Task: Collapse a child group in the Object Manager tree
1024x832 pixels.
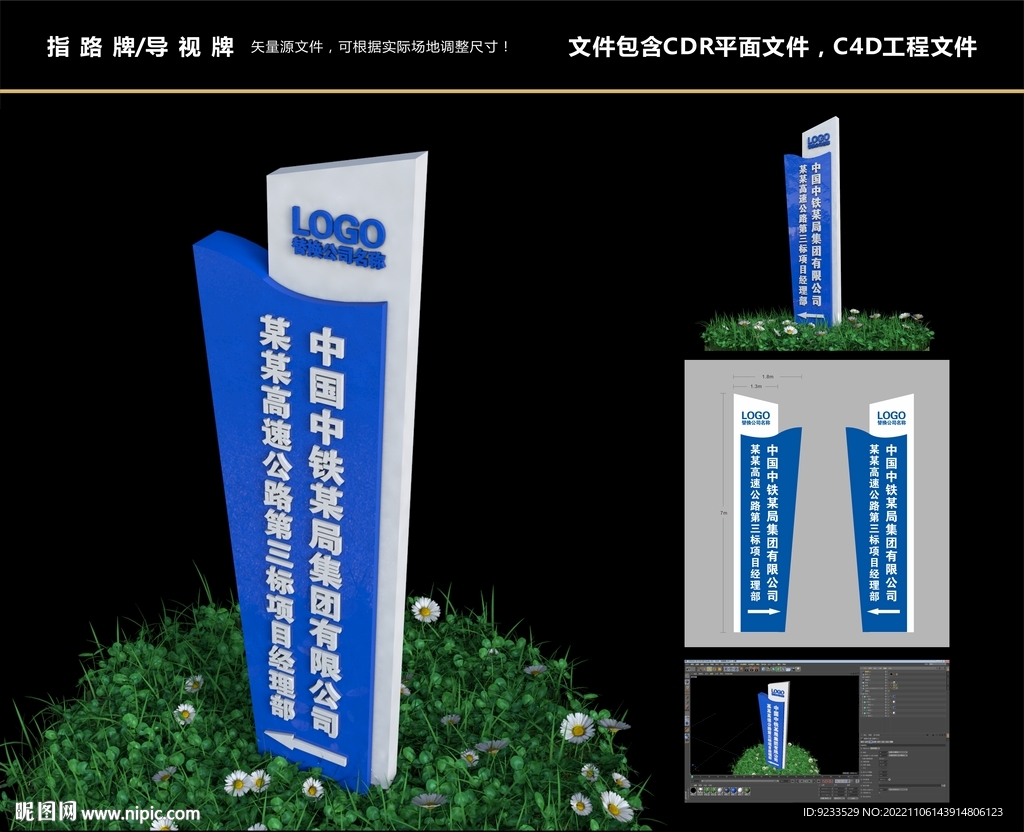Action: [862, 693]
